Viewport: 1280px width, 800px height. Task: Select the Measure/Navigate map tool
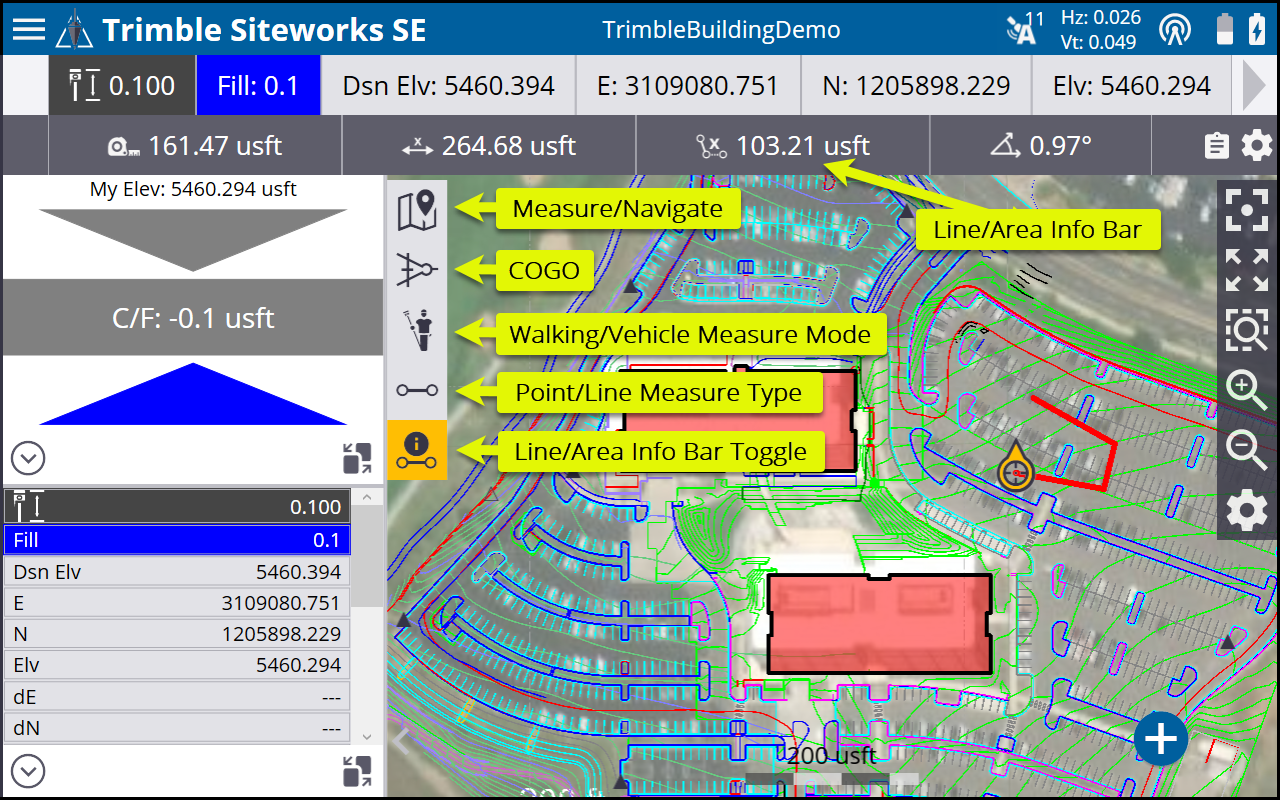tap(417, 209)
